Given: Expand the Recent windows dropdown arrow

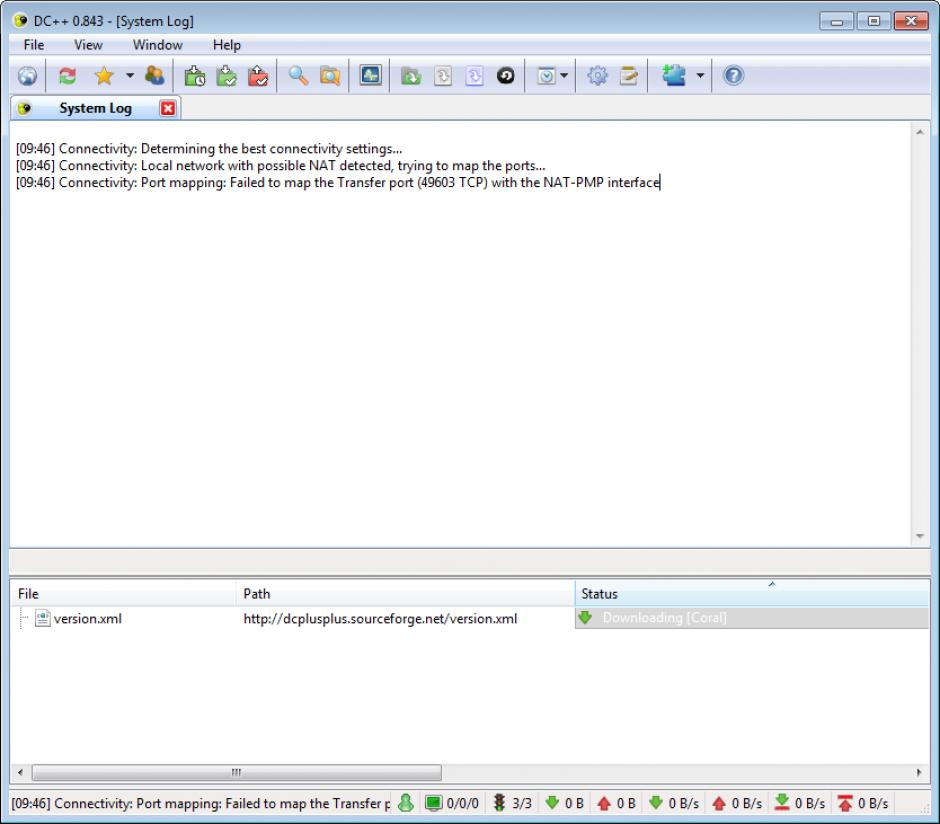Looking at the screenshot, I should tap(564, 76).
